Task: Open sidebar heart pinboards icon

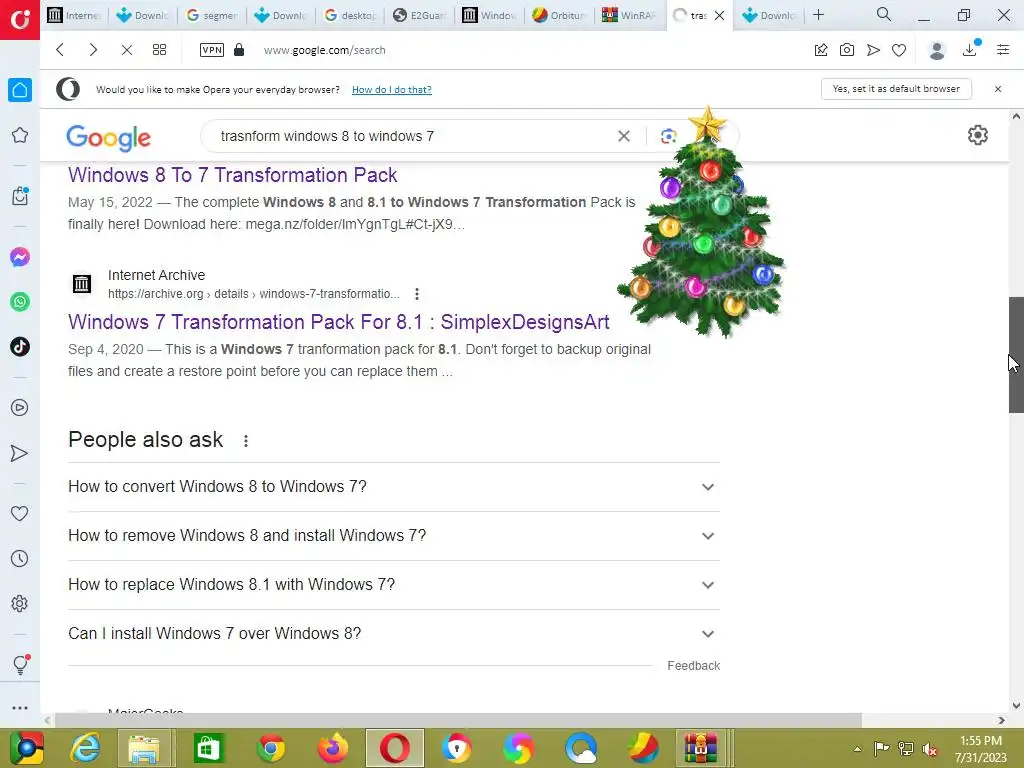Action: [20, 513]
